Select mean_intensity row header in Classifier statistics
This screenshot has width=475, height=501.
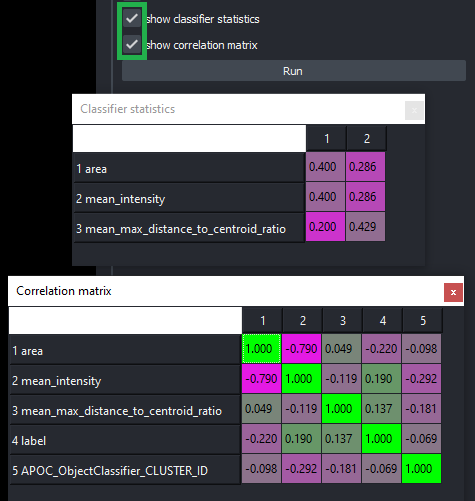189,198
